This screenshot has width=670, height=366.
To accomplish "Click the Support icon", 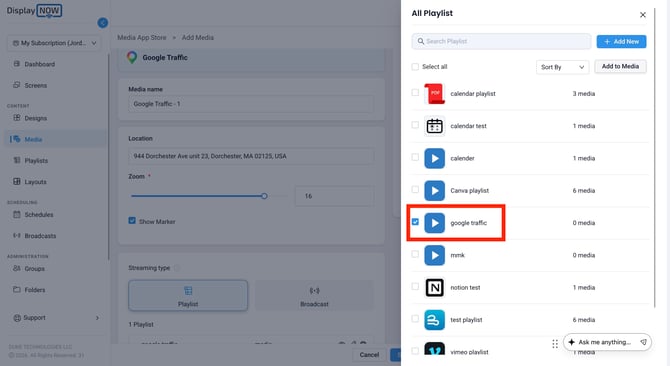I will coord(17,318).
